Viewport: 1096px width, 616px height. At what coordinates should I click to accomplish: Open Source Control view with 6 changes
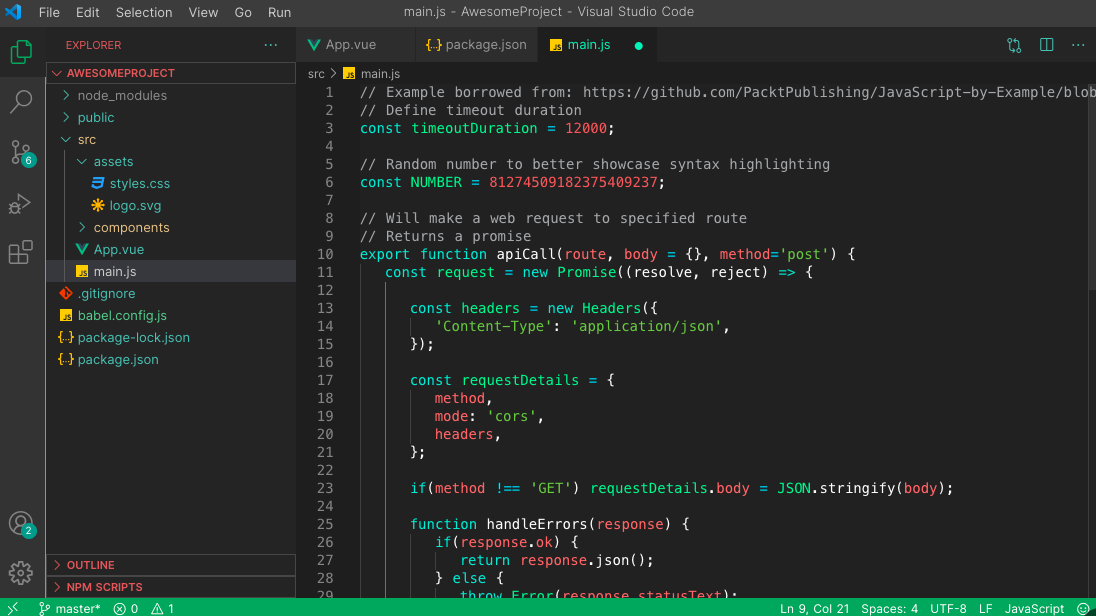[21, 152]
